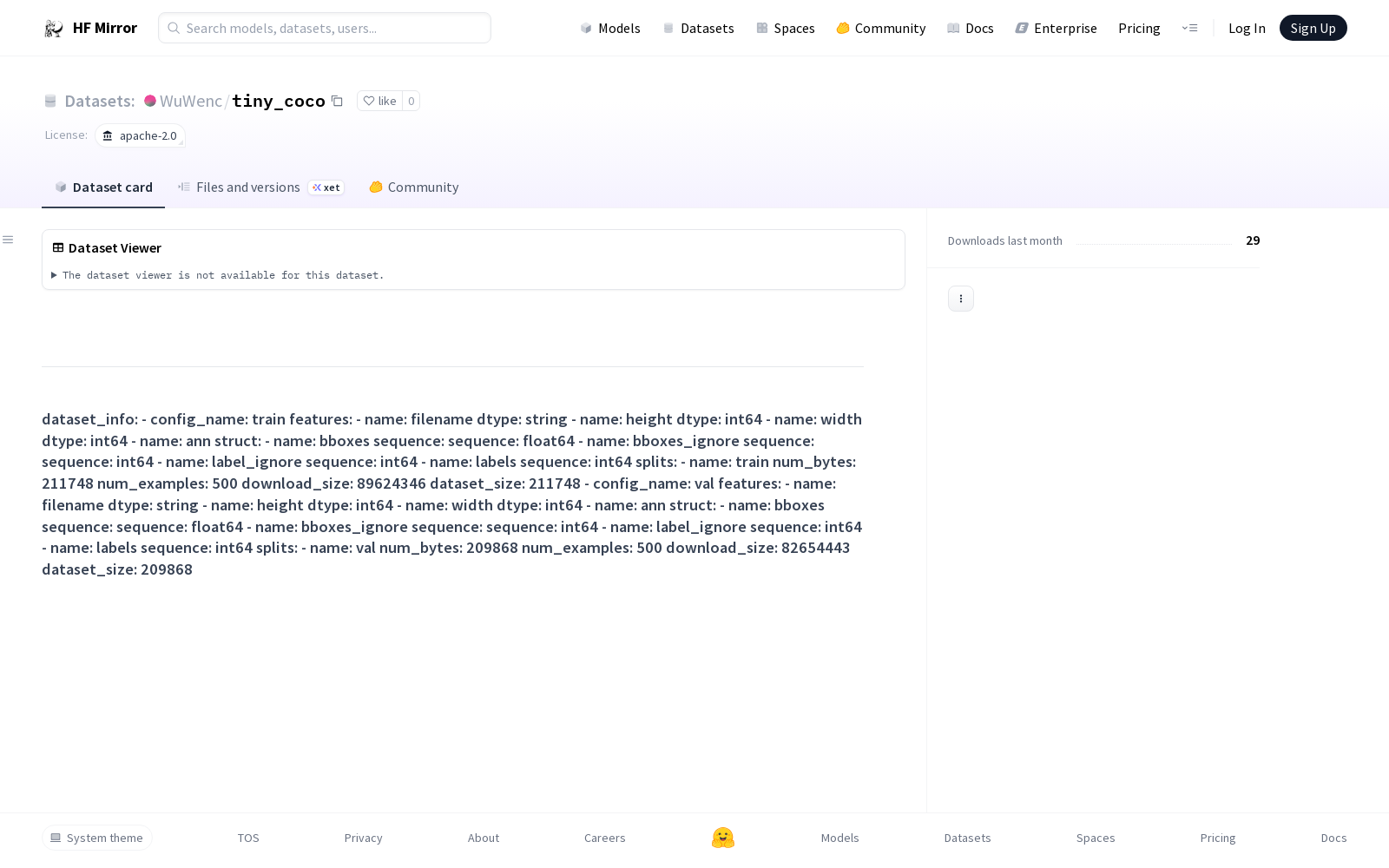
Task: Click the Sign Up button
Action: pos(1313,29)
